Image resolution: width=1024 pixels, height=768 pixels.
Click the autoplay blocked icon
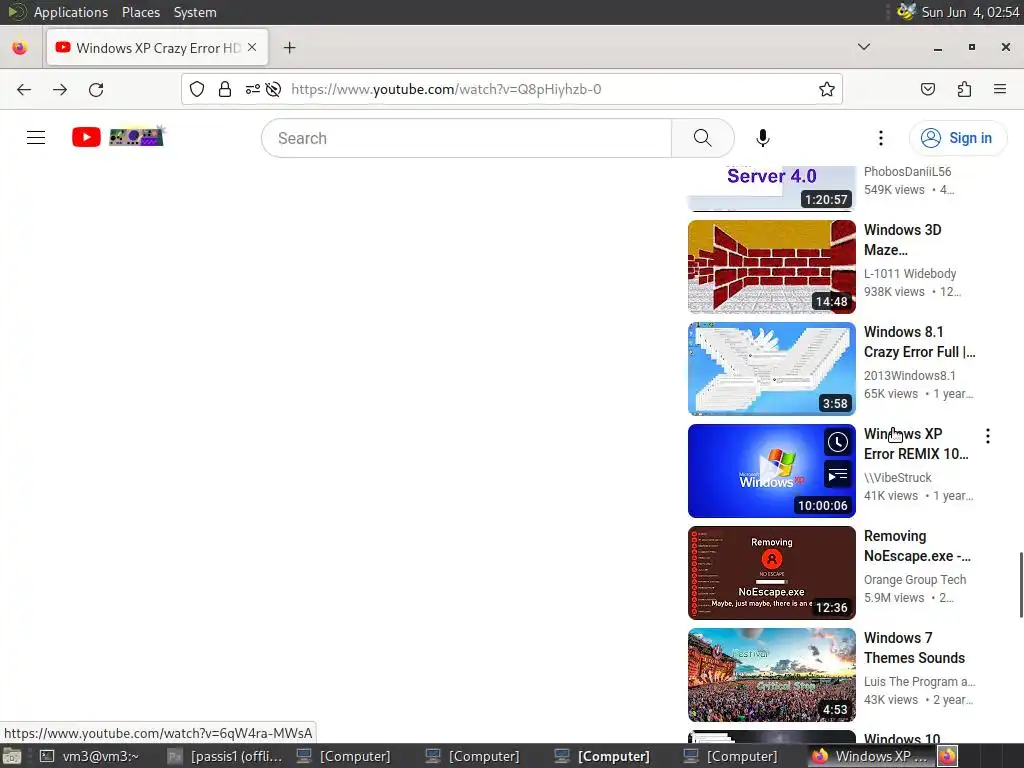(x=274, y=89)
